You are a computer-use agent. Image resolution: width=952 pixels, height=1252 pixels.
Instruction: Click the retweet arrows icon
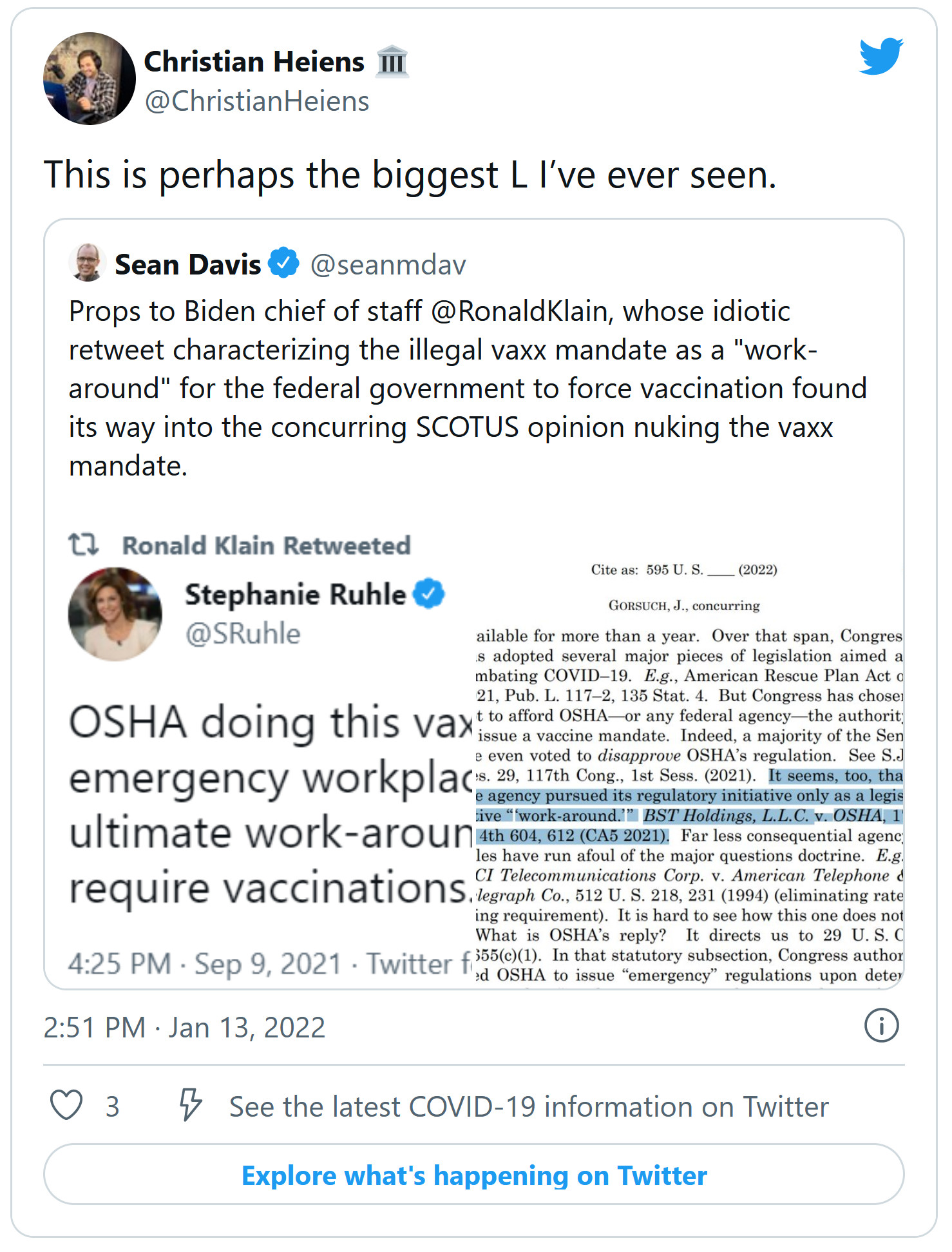point(84,545)
